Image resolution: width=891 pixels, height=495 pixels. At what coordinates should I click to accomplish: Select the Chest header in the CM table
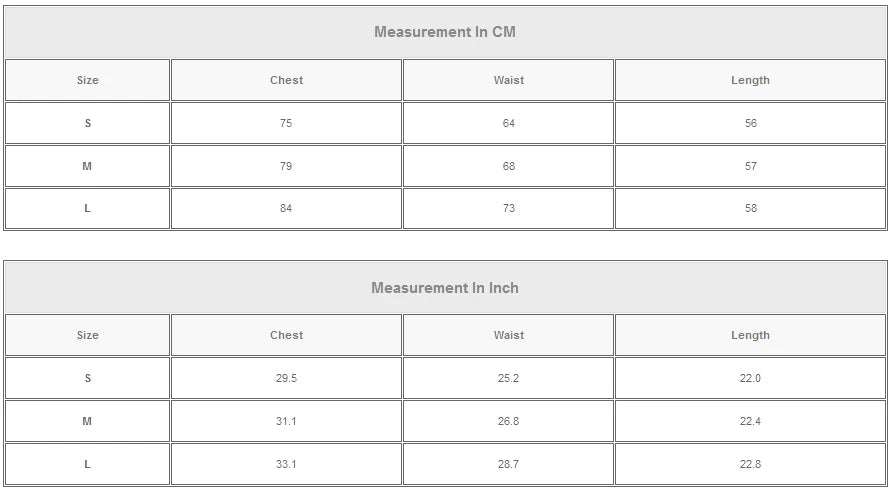286,80
